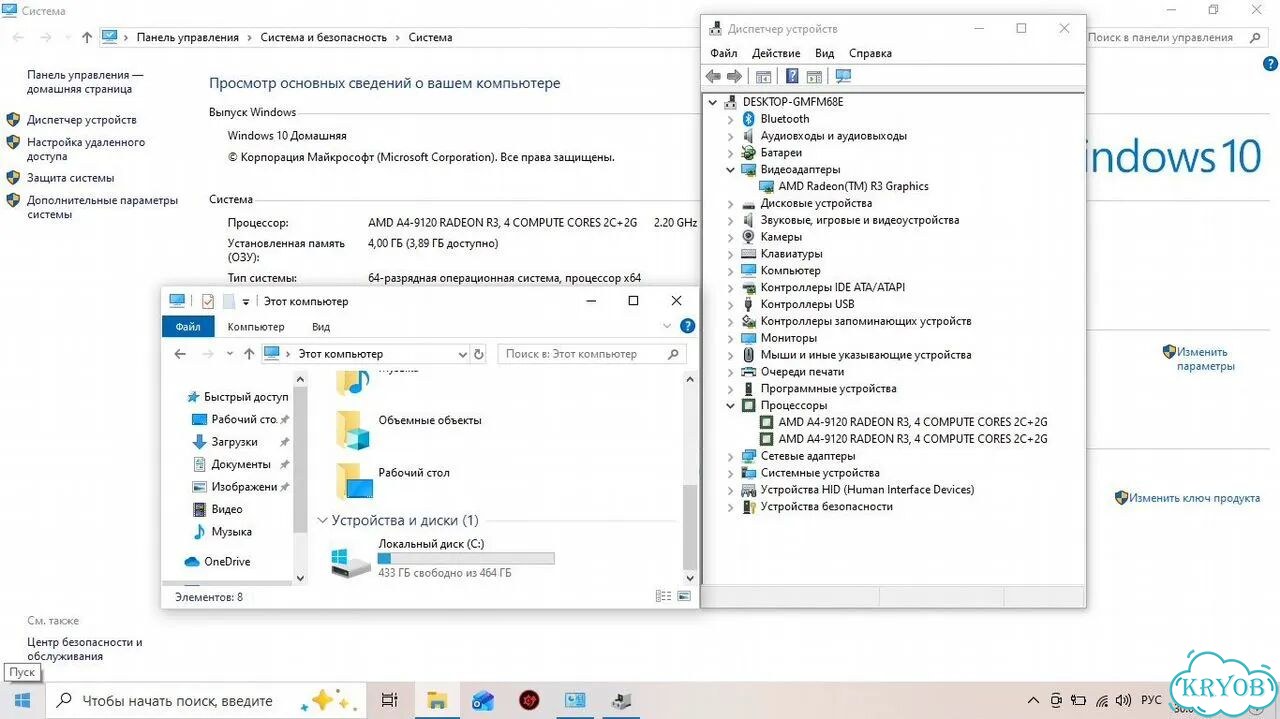Image resolution: width=1280 pixels, height=719 pixels.
Task: Click the refresh button in Explorer address bar
Action: point(479,354)
